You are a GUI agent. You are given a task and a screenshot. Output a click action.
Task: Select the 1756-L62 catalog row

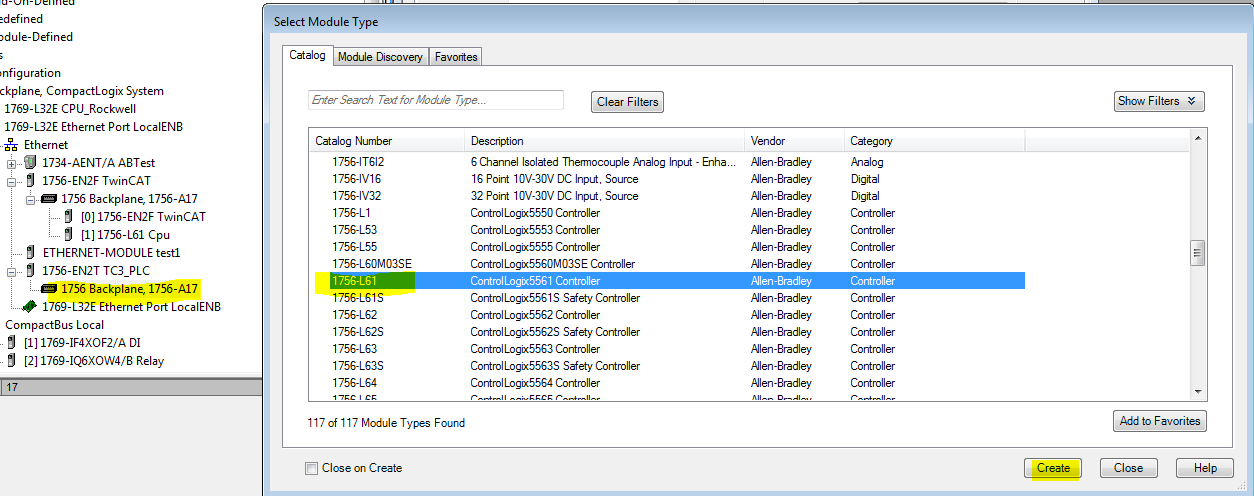pos(668,315)
